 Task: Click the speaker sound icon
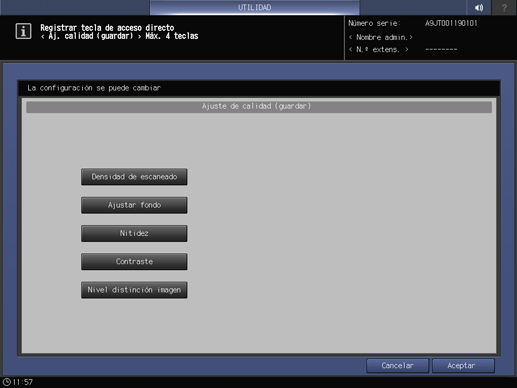pyautogui.click(x=479, y=7)
